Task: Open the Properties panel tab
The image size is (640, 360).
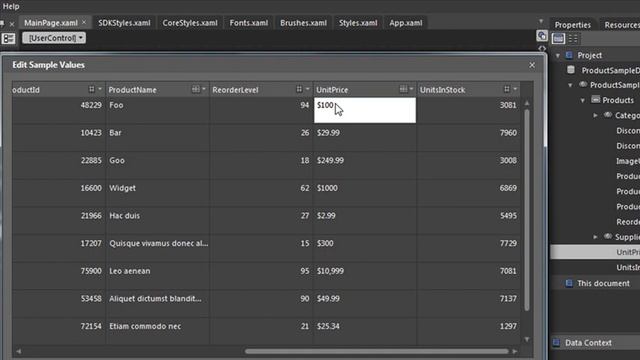Action: (x=572, y=25)
